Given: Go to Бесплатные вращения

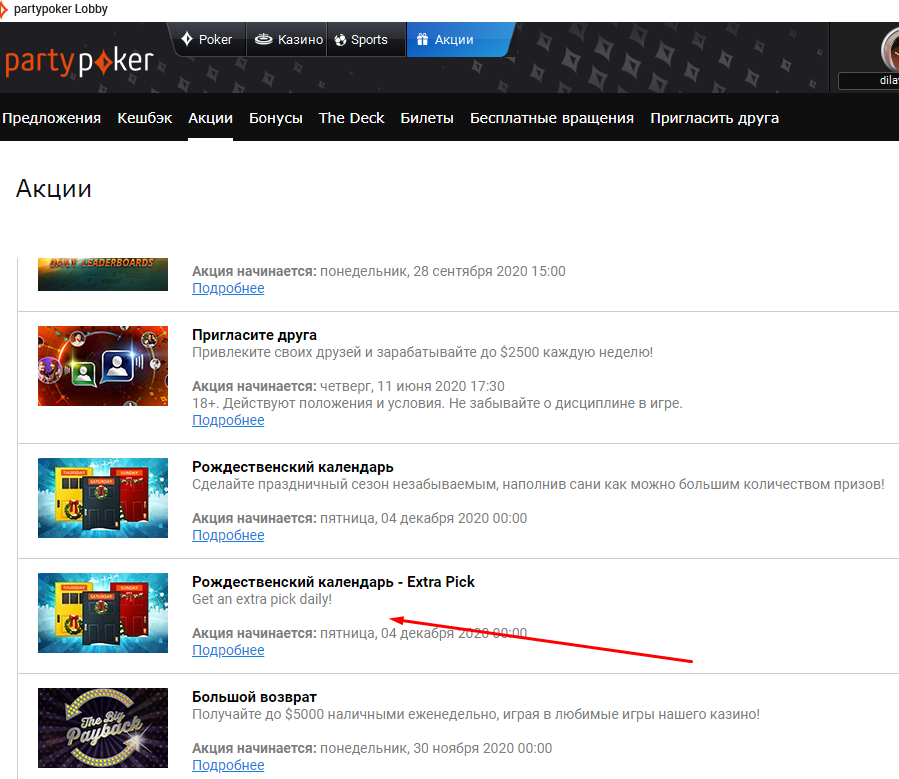Looking at the screenshot, I should pos(552,118).
